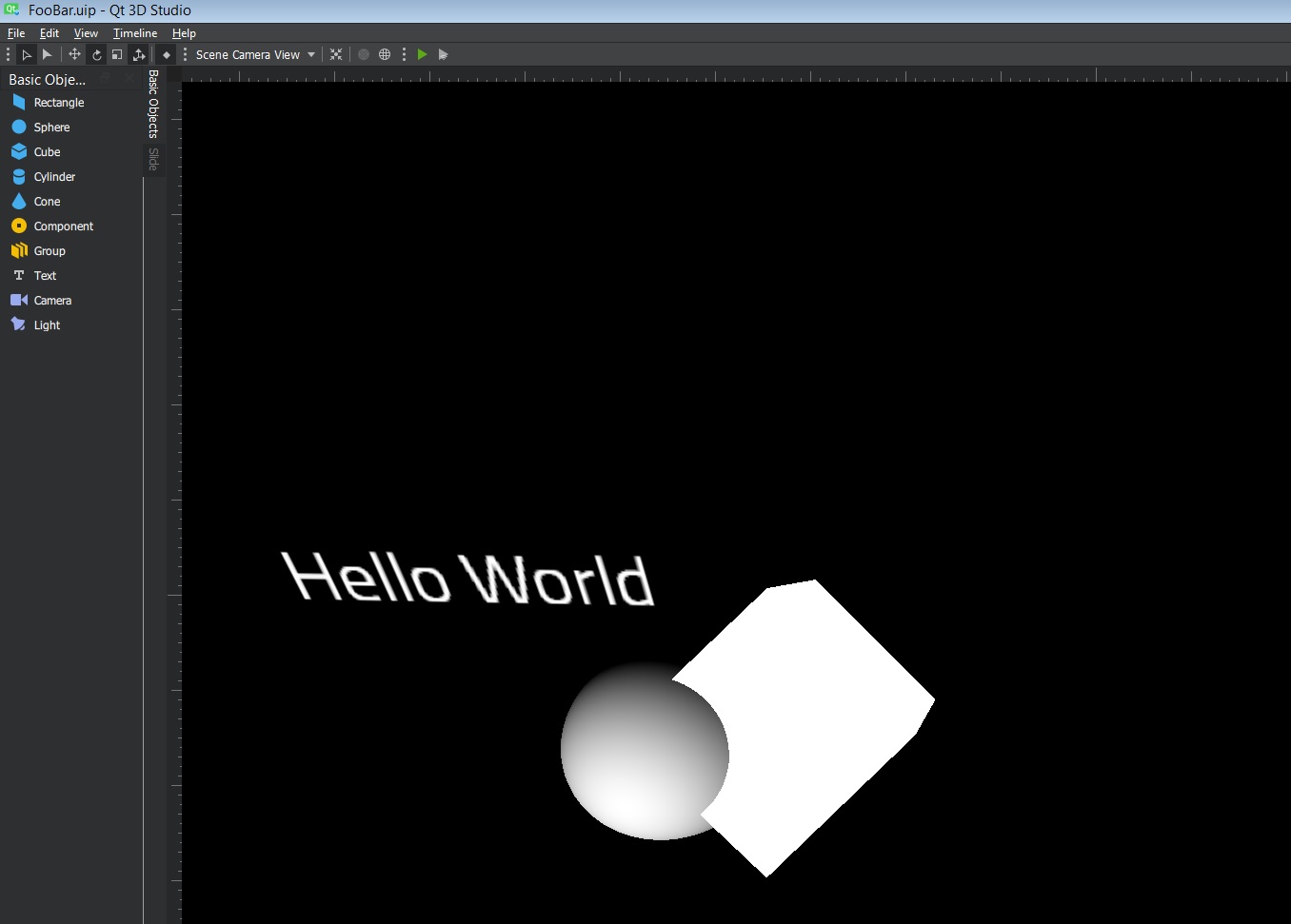Screen dimensions: 1291x924
Task: Select the Cone basic object
Action: pos(47,202)
